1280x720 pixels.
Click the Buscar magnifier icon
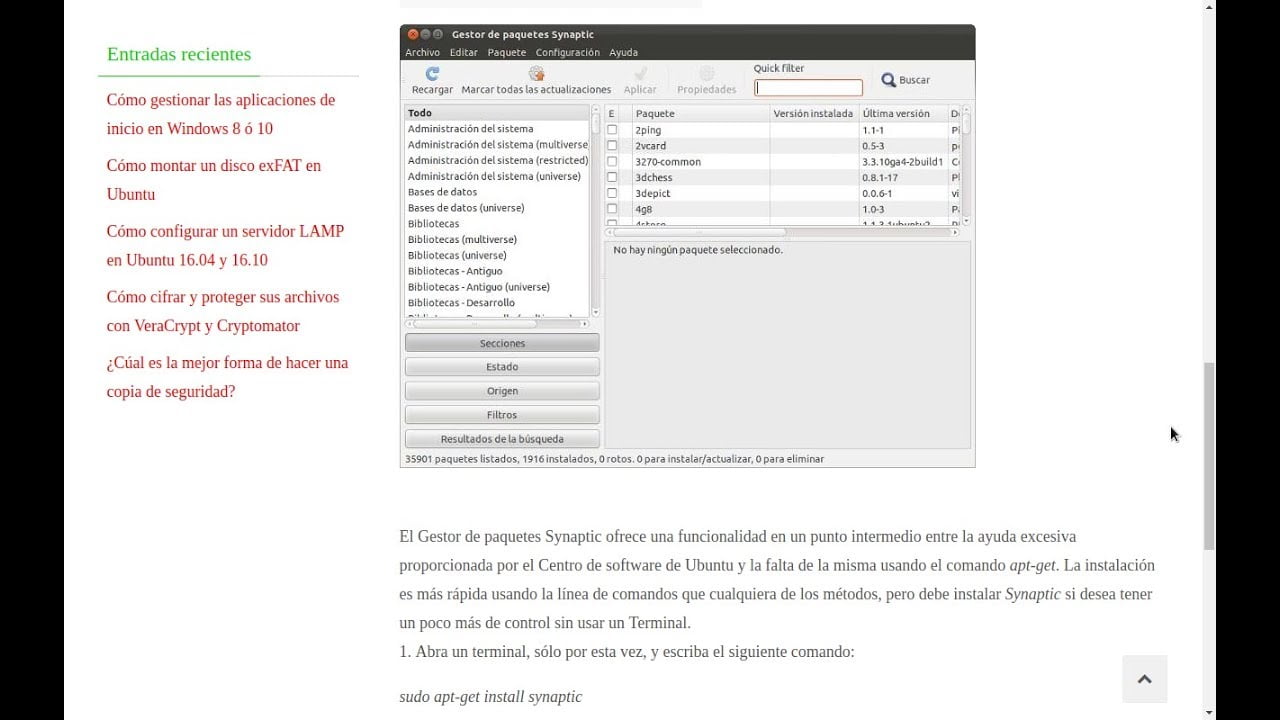pos(888,80)
